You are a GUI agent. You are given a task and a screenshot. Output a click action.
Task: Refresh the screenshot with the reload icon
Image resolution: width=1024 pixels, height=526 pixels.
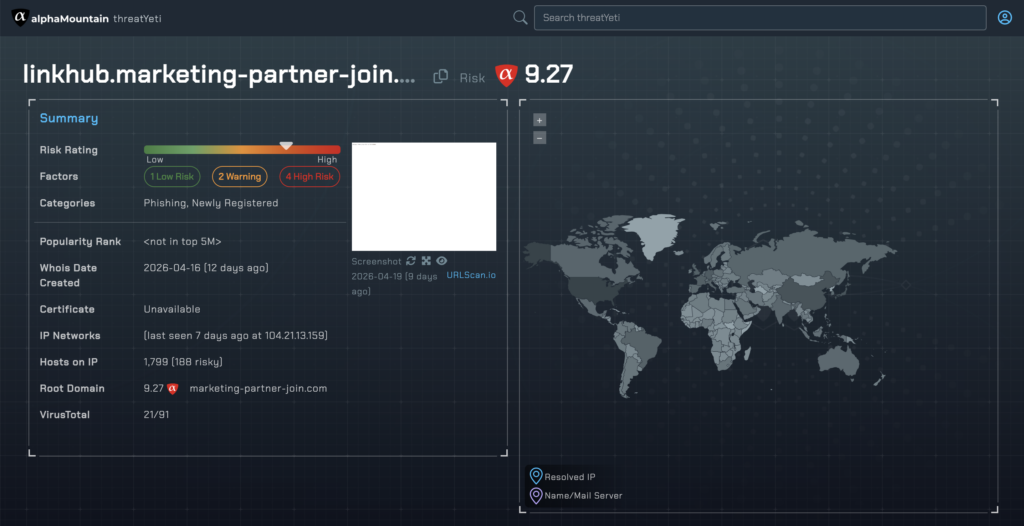pyautogui.click(x=411, y=261)
